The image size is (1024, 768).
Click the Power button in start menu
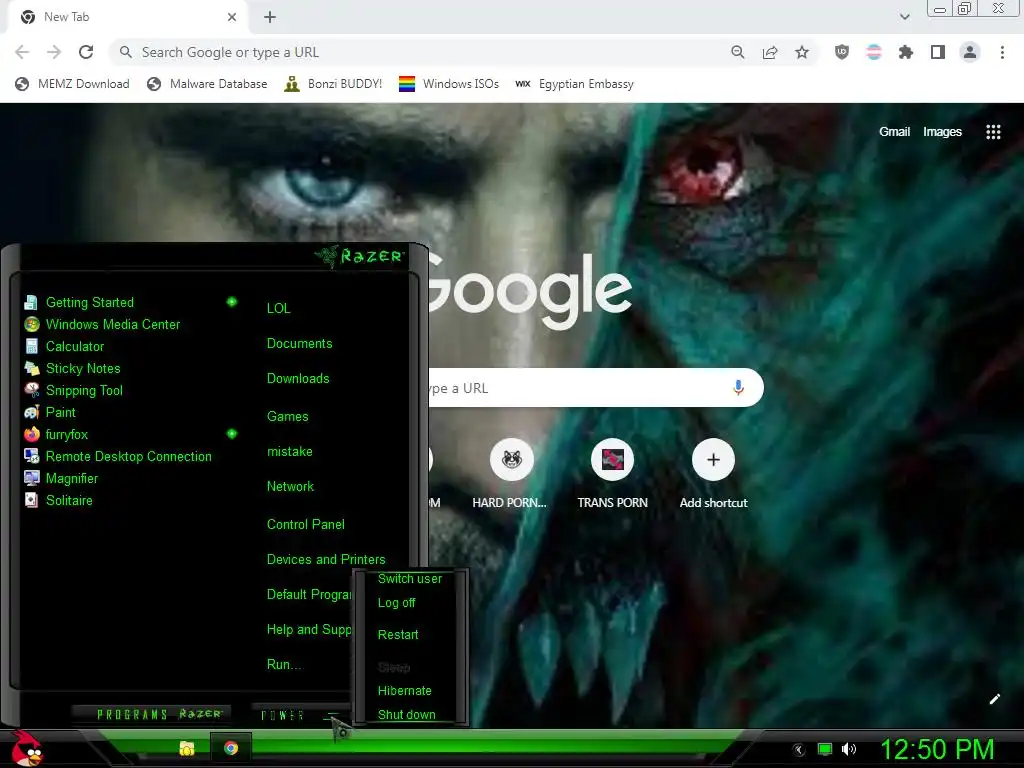[x=283, y=715]
